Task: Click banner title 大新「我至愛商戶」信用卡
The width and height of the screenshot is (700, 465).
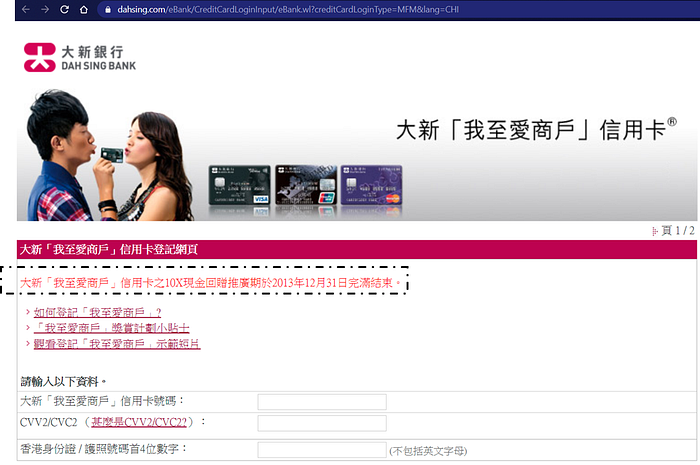Action: [536, 130]
